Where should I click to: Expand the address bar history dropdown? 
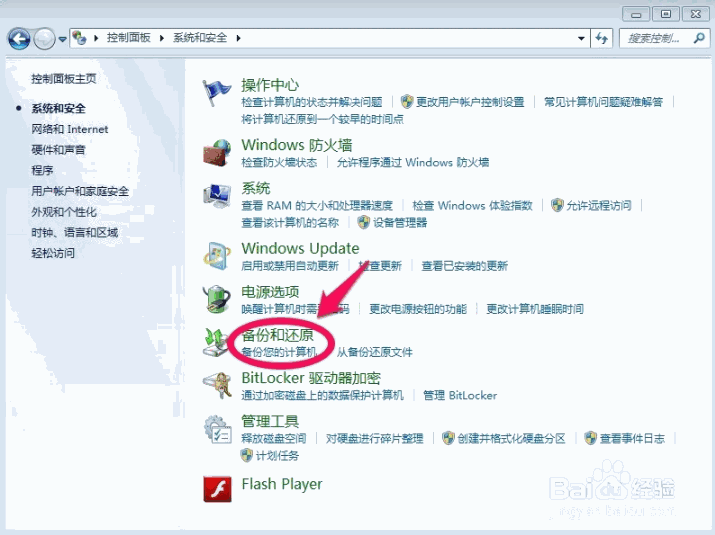[x=581, y=38]
